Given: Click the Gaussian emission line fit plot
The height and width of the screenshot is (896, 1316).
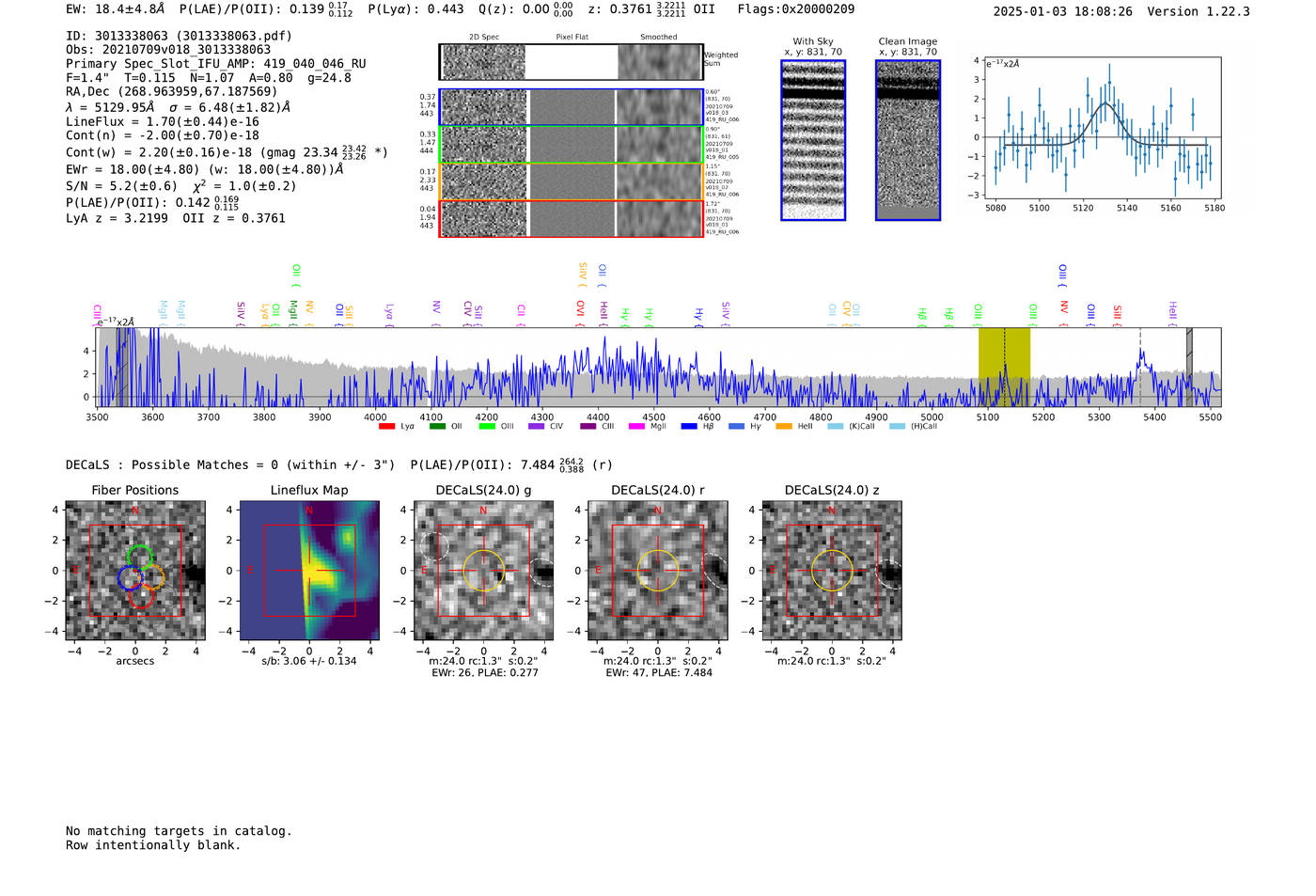Looking at the screenshot, I should pyautogui.click(x=1103, y=128).
